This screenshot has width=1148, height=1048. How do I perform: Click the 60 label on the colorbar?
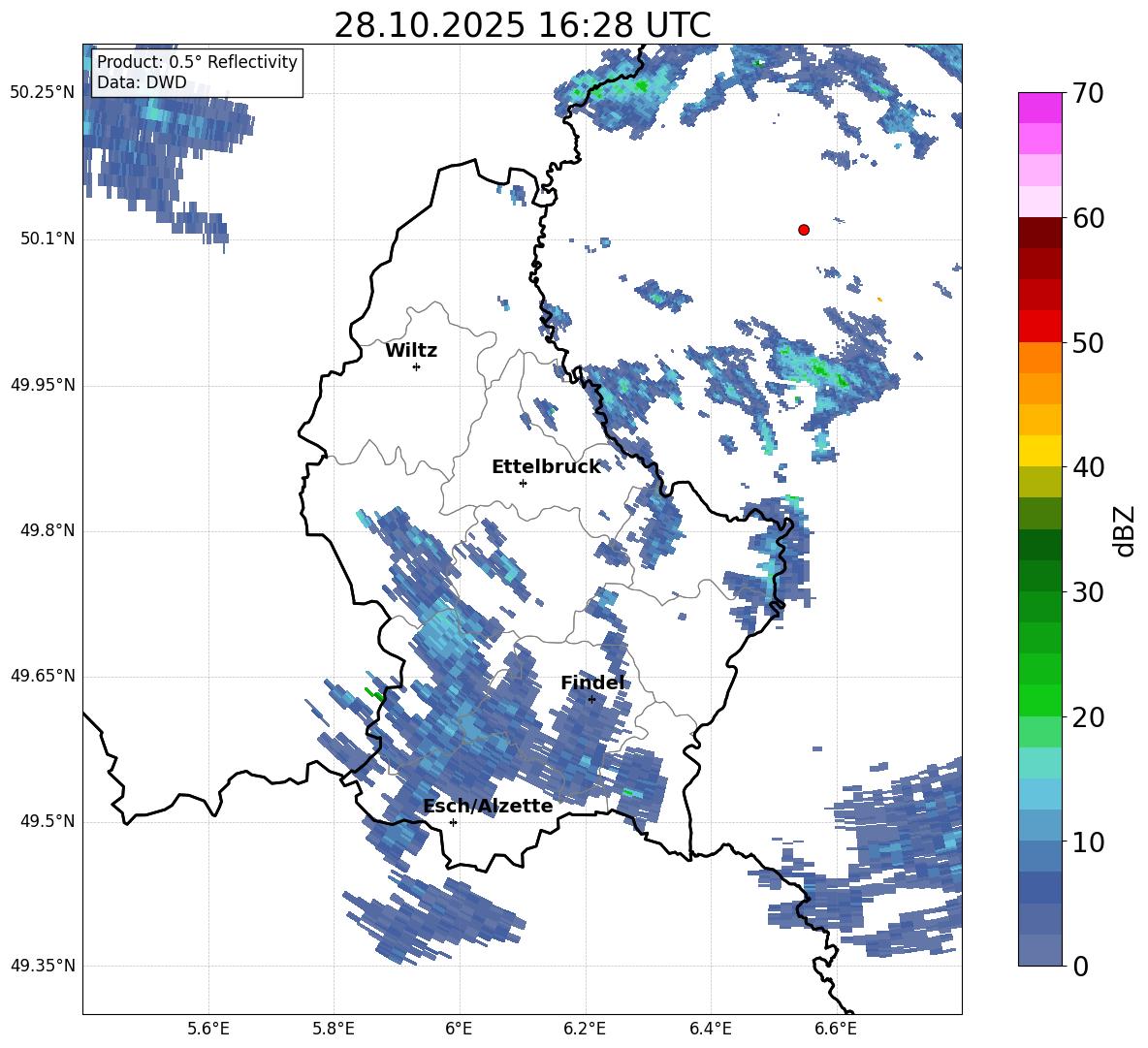tap(1088, 218)
